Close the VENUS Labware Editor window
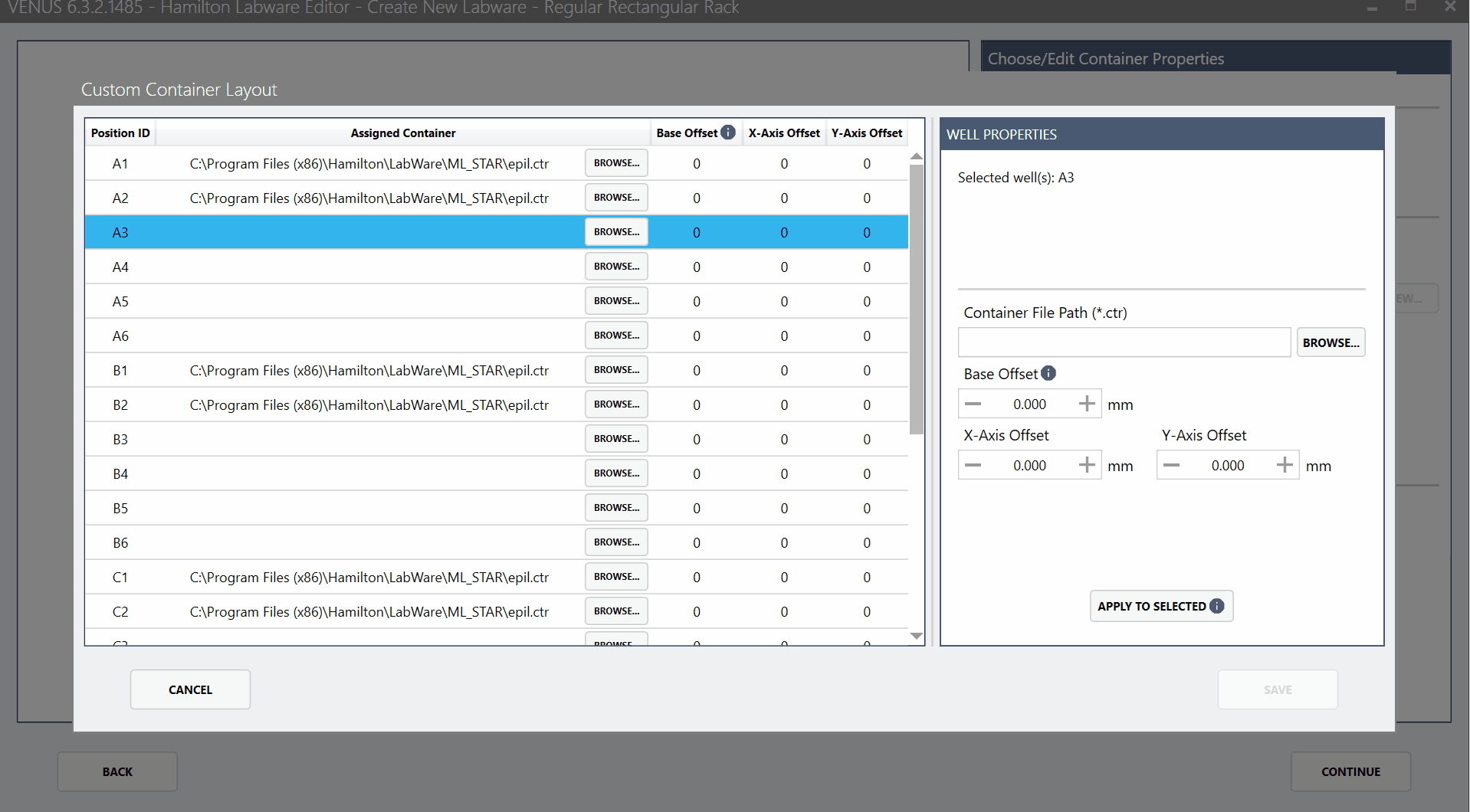 (1449, 7)
